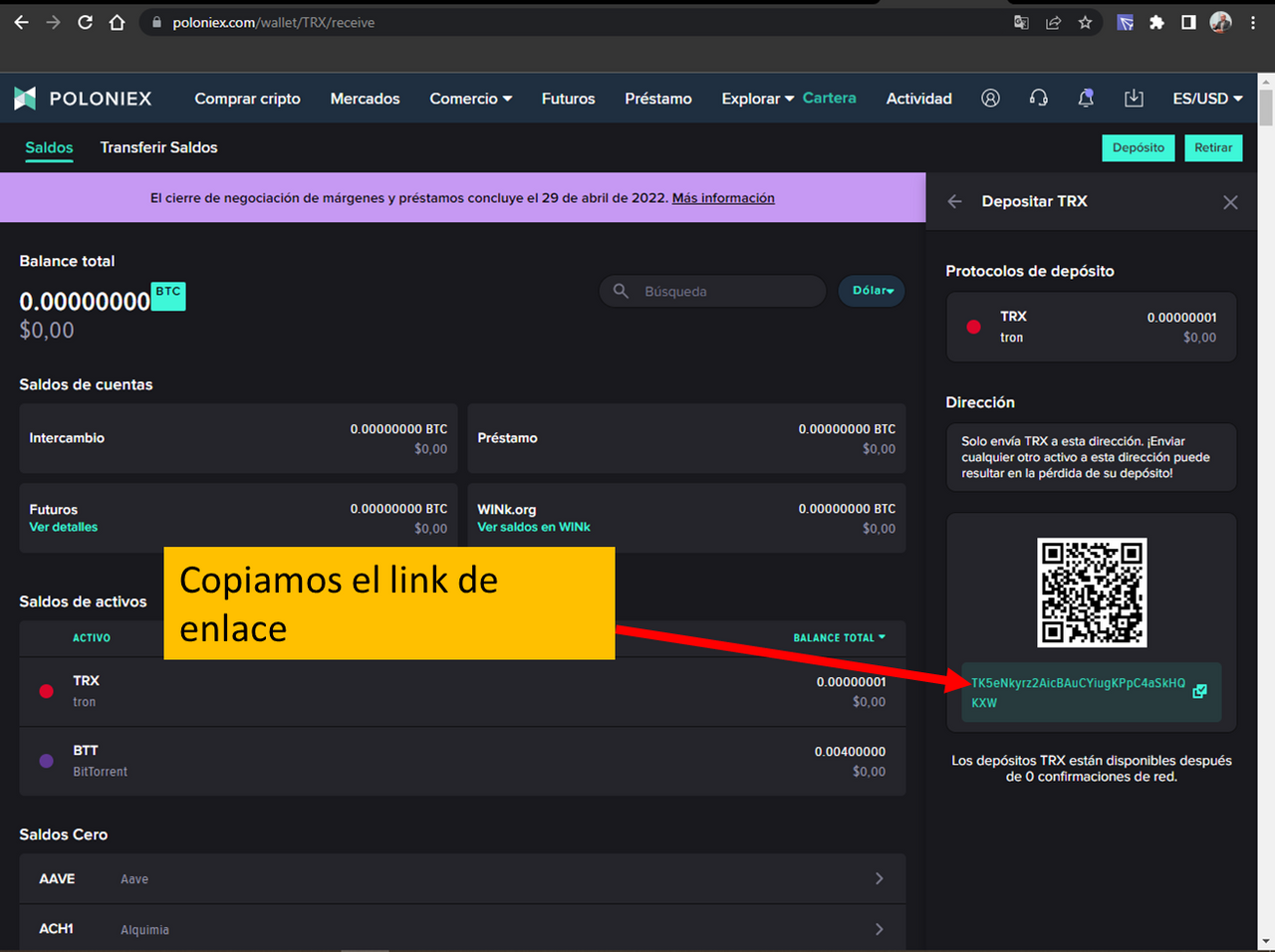Open Ver saldos en WINk link
The image size is (1275, 952).
coord(534,527)
